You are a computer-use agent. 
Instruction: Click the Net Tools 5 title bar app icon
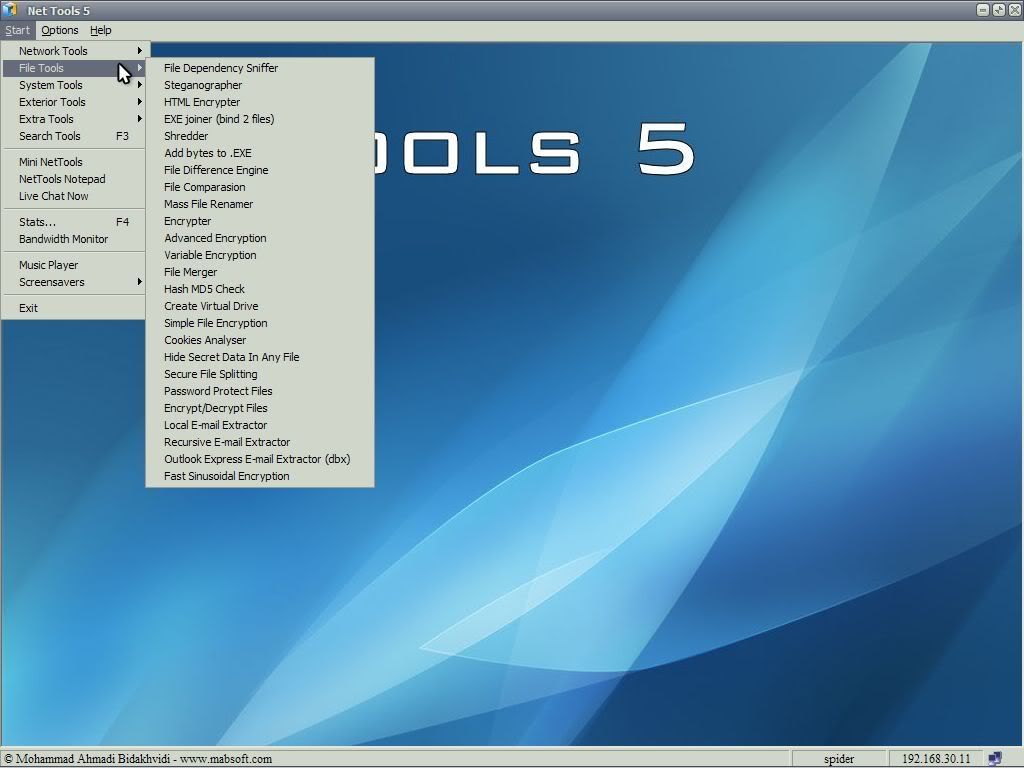point(10,10)
